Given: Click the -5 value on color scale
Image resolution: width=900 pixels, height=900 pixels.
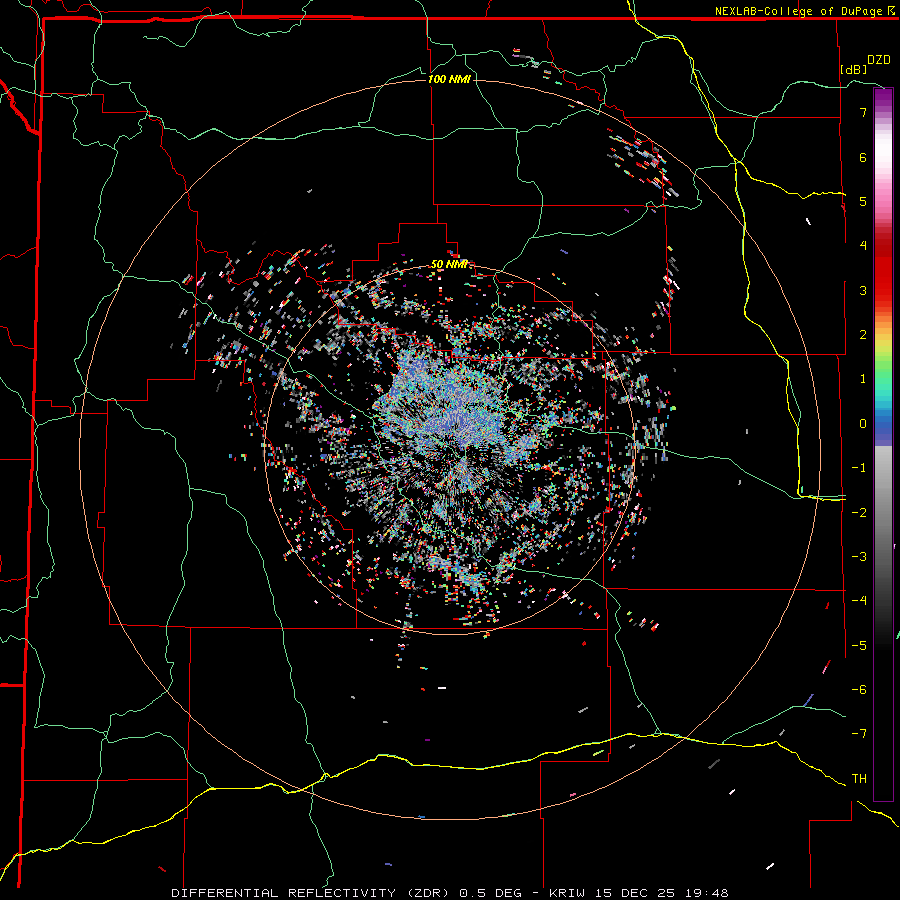Looking at the screenshot, I should click(859, 645).
